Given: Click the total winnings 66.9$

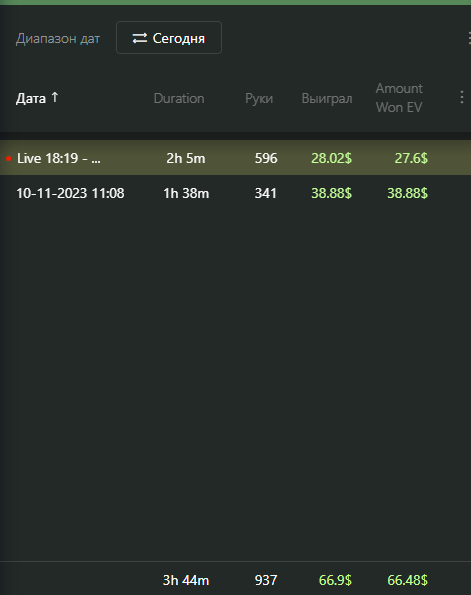Looking at the screenshot, I should [335, 580].
